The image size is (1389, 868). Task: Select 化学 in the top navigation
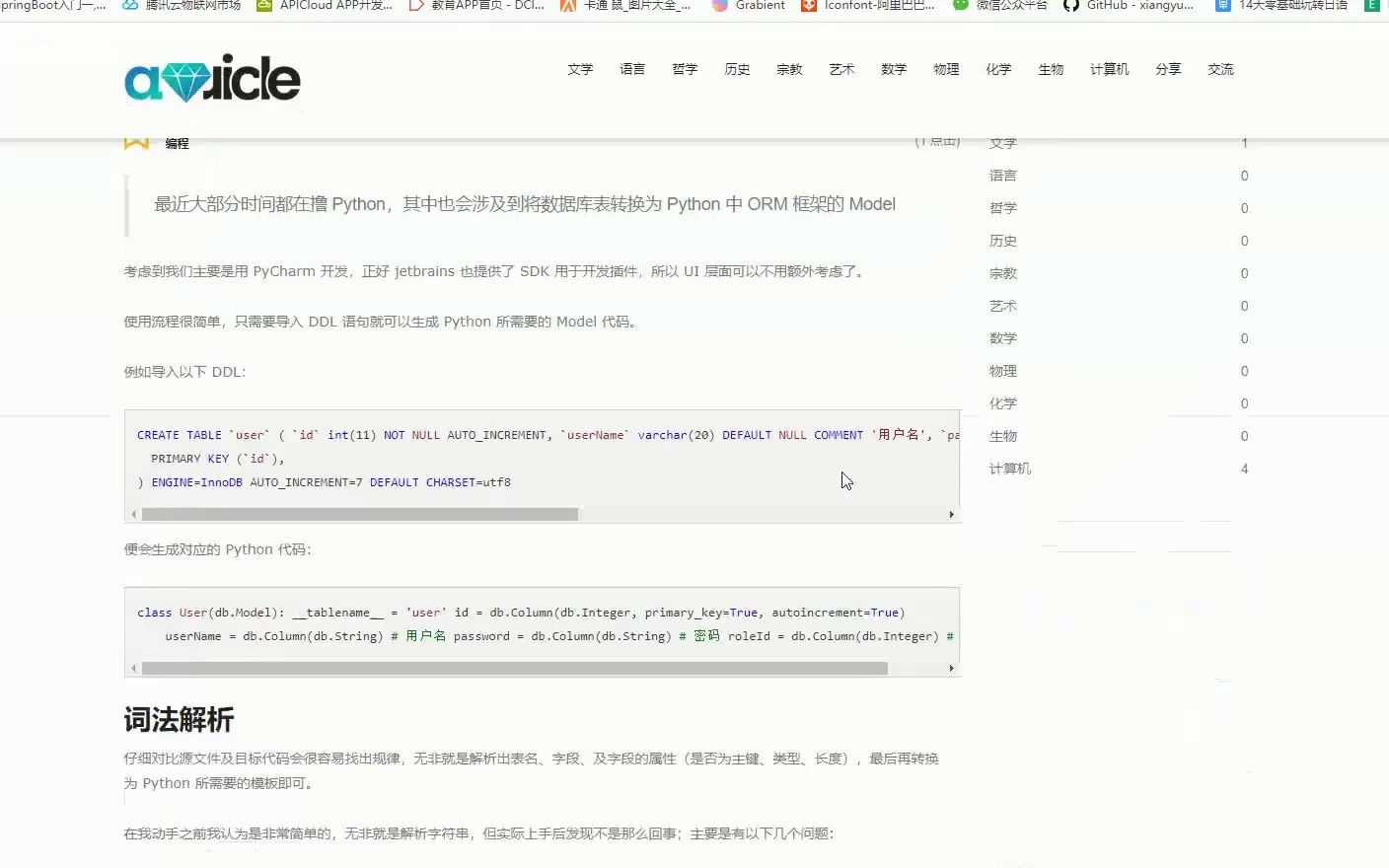[x=998, y=69]
